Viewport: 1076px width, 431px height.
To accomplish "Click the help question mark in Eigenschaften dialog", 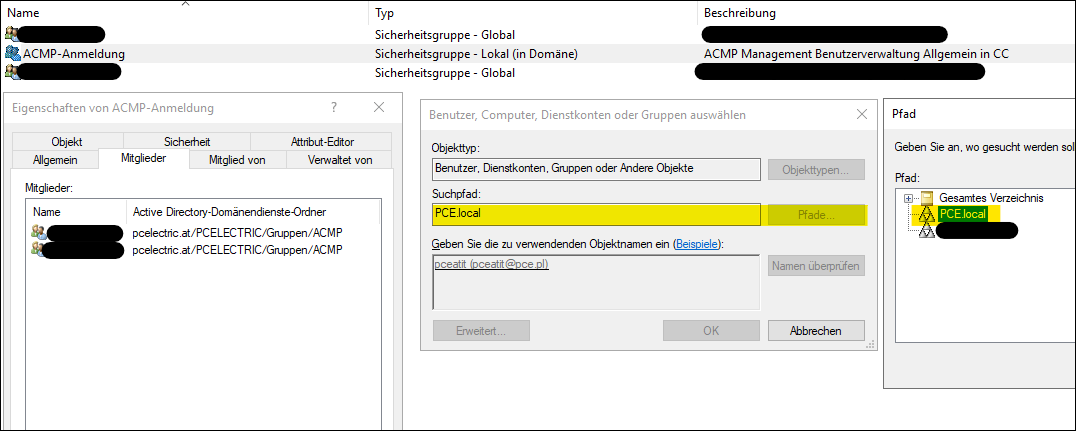I will [x=332, y=107].
